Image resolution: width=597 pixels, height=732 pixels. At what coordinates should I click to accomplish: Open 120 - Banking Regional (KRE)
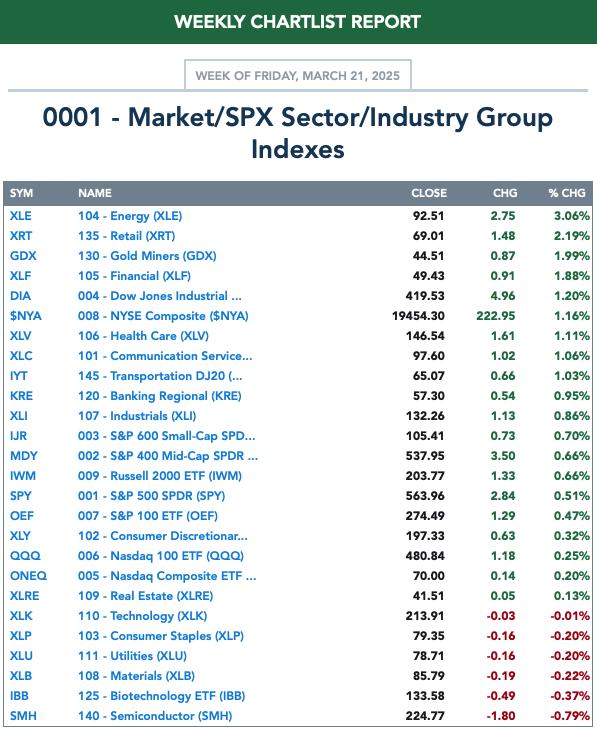(x=159, y=396)
